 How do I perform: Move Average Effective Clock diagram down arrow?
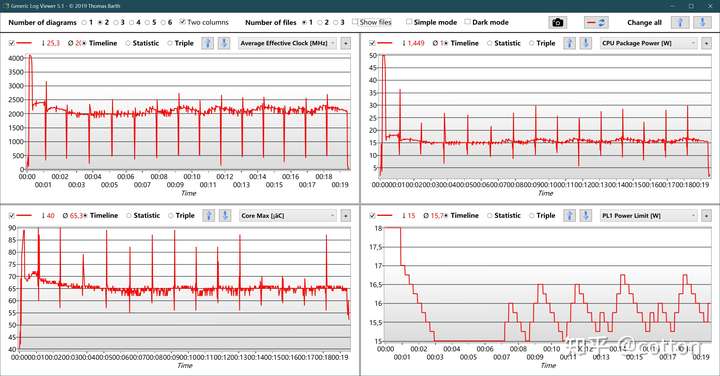(224, 43)
